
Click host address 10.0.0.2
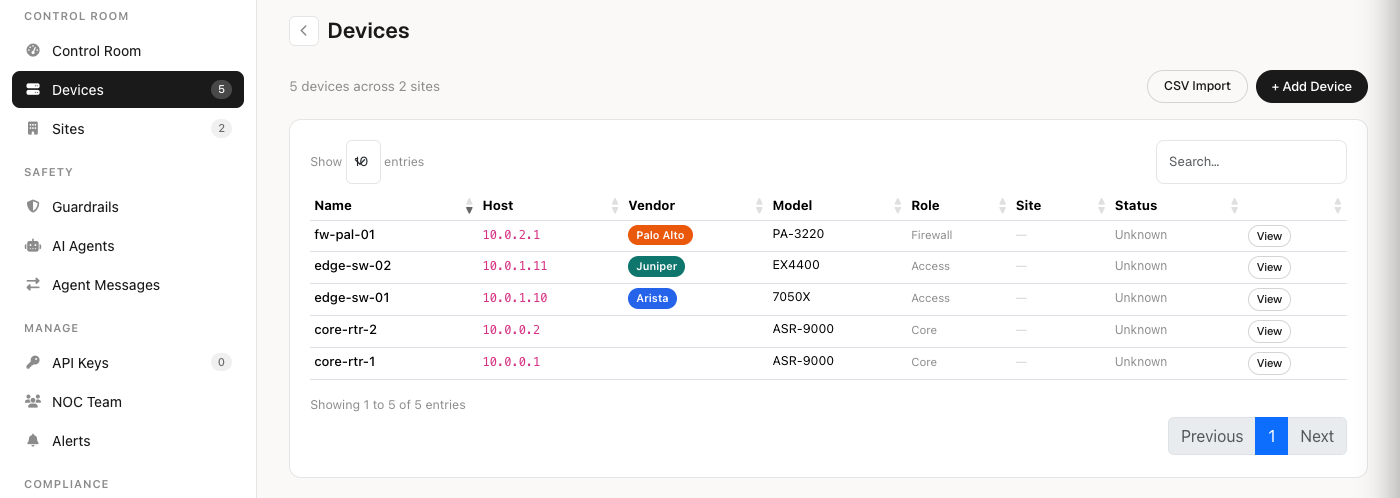click(x=511, y=330)
